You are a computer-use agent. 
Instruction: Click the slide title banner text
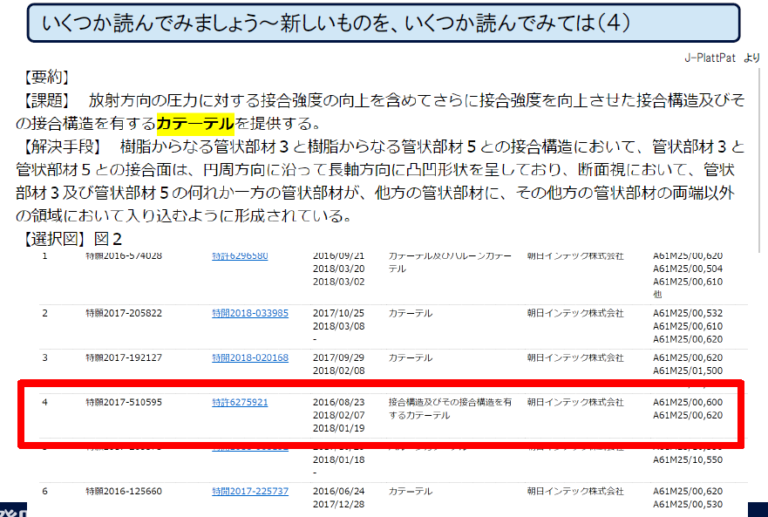[336, 23]
